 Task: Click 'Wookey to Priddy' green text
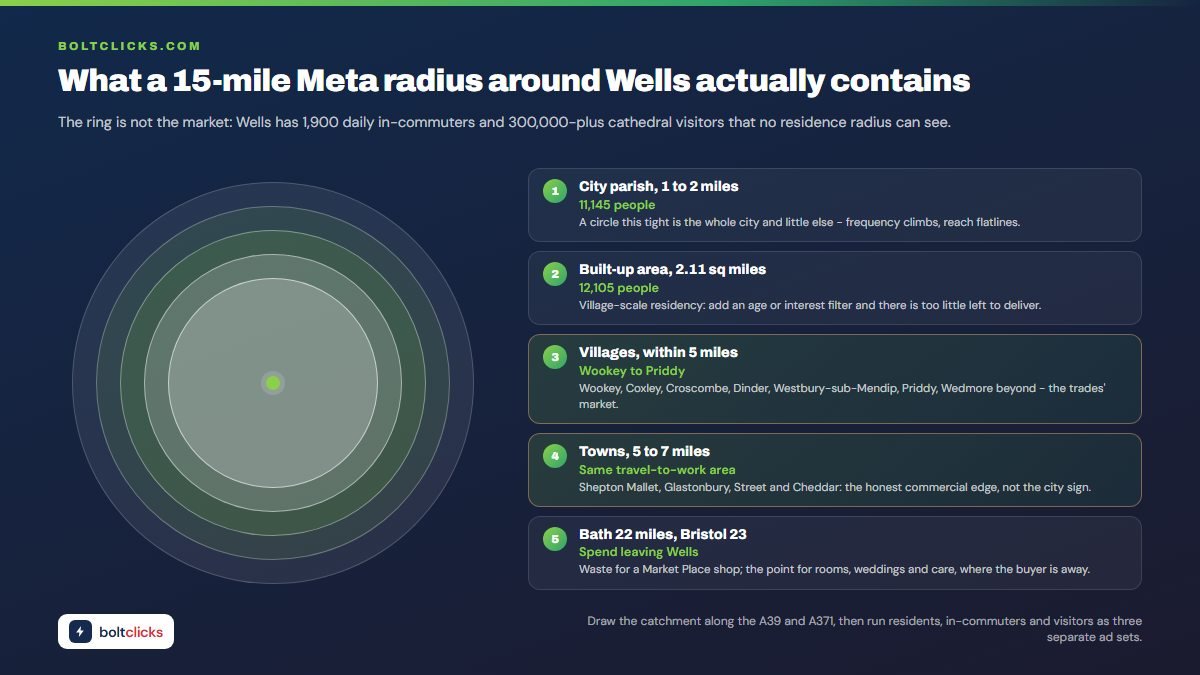click(632, 371)
